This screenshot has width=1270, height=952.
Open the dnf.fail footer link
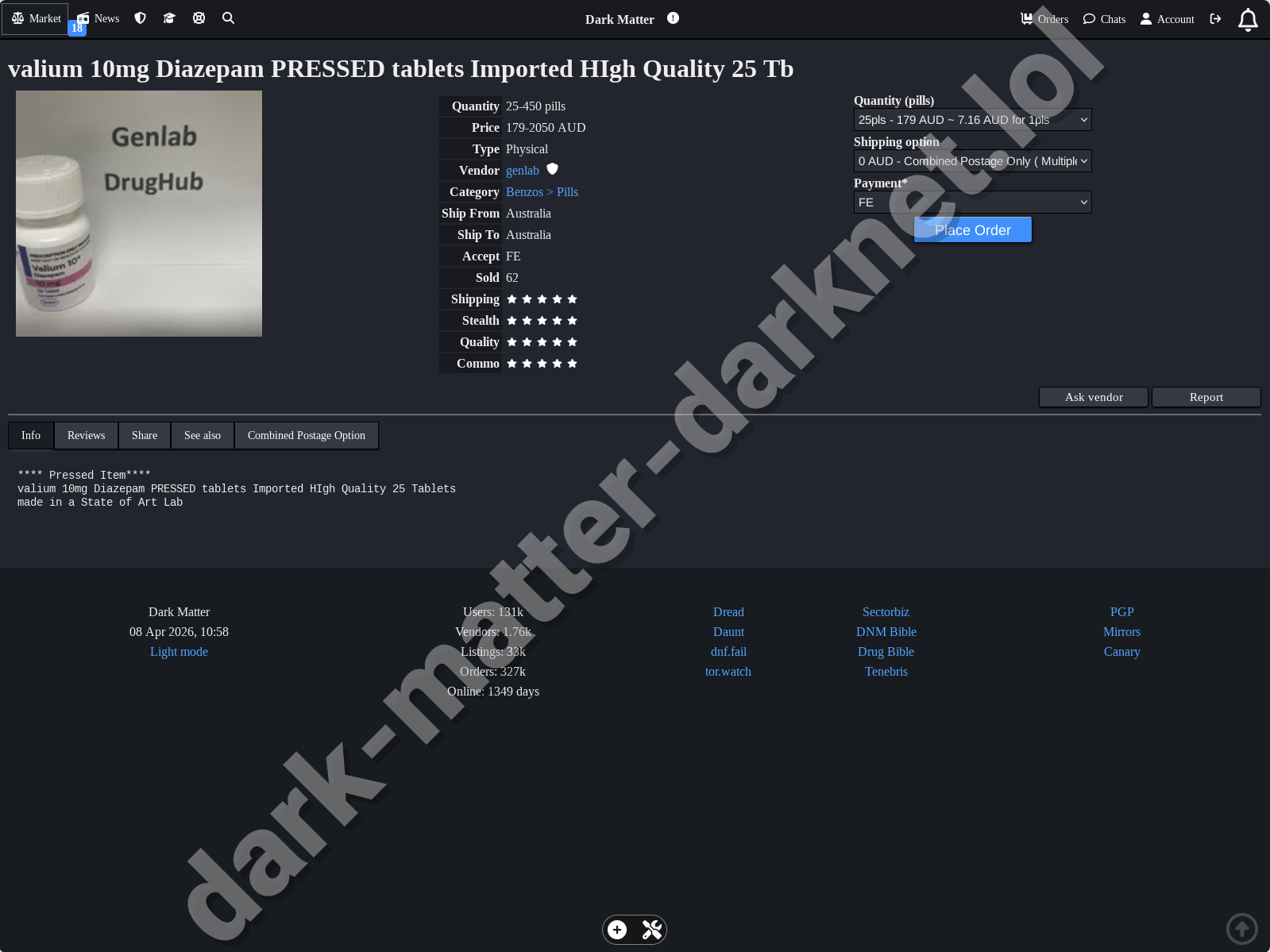pyautogui.click(x=728, y=652)
